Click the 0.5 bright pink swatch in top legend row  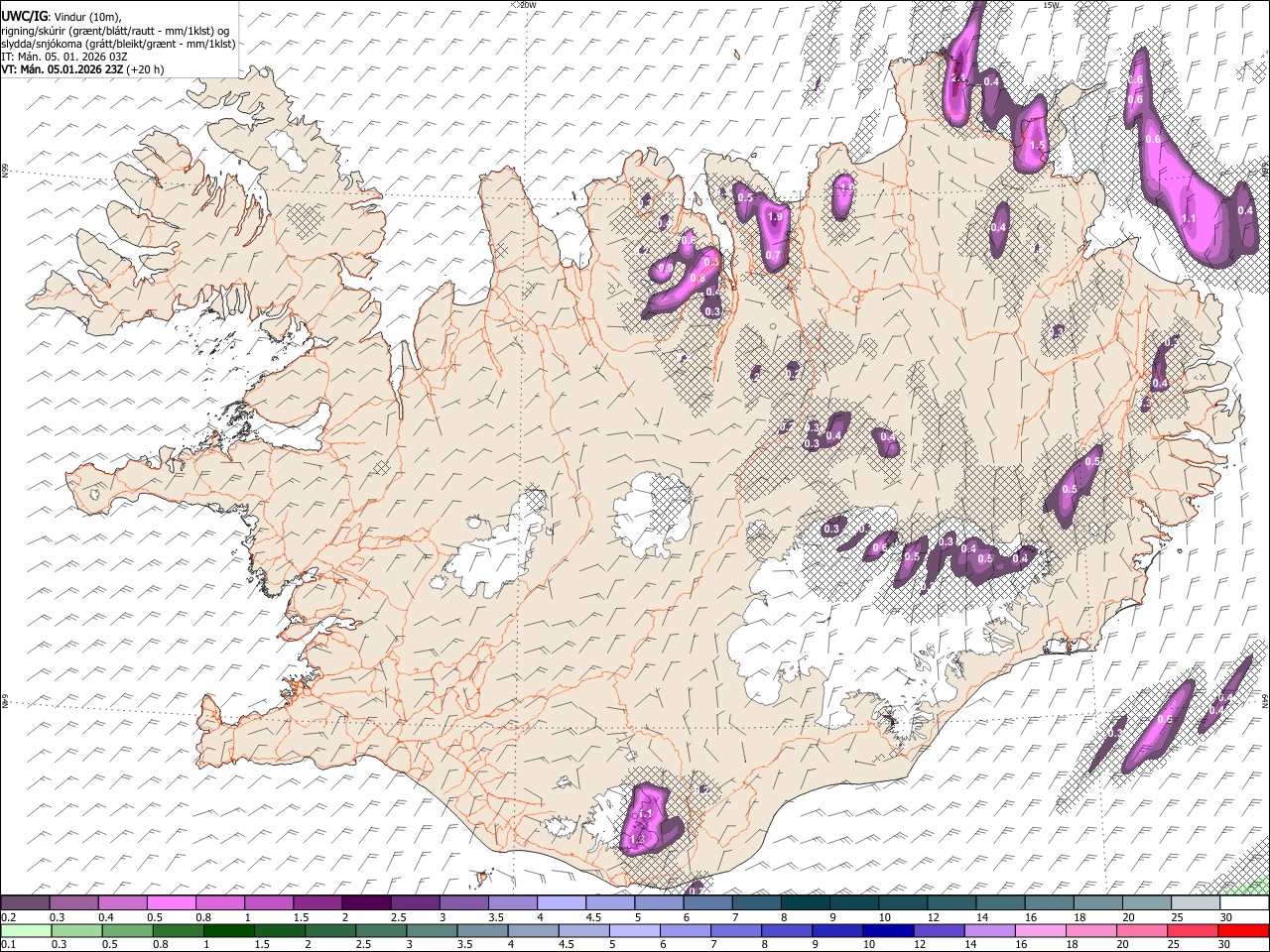pos(171,903)
